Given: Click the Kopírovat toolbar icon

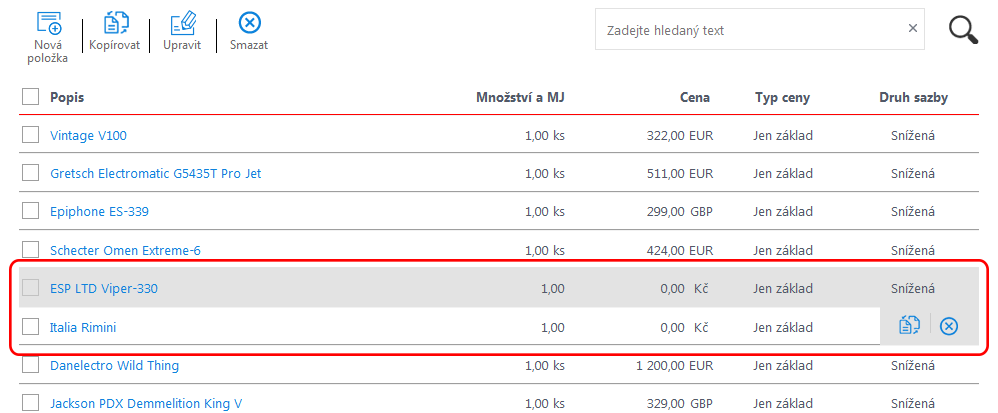Looking at the screenshot, I should click(115, 23).
